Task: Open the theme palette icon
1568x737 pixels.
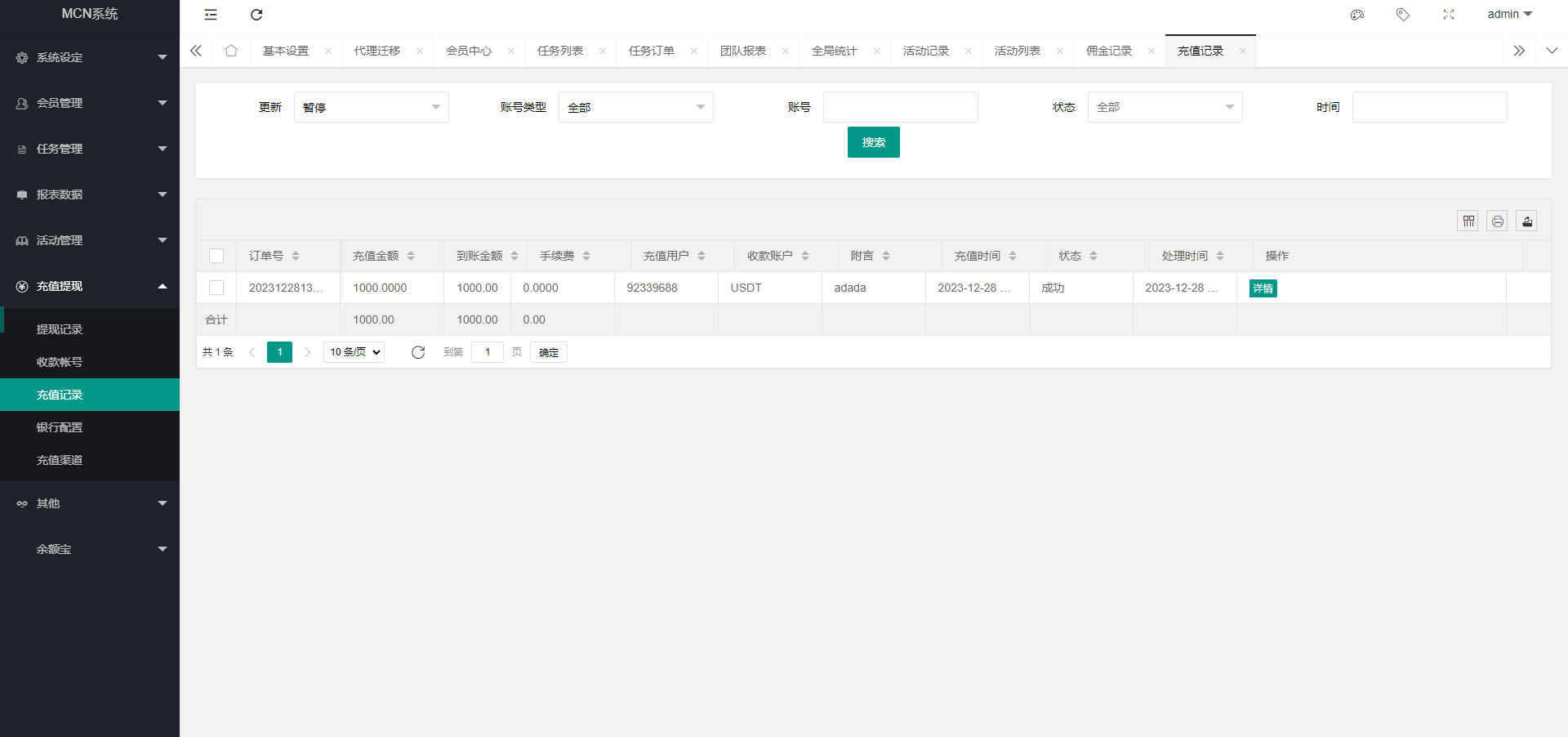Action: (1357, 15)
